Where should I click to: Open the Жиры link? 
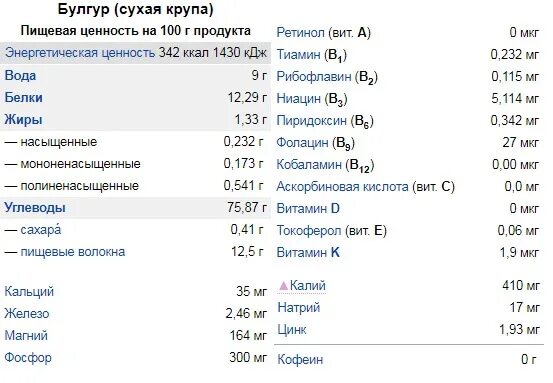(x=23, y=120)
